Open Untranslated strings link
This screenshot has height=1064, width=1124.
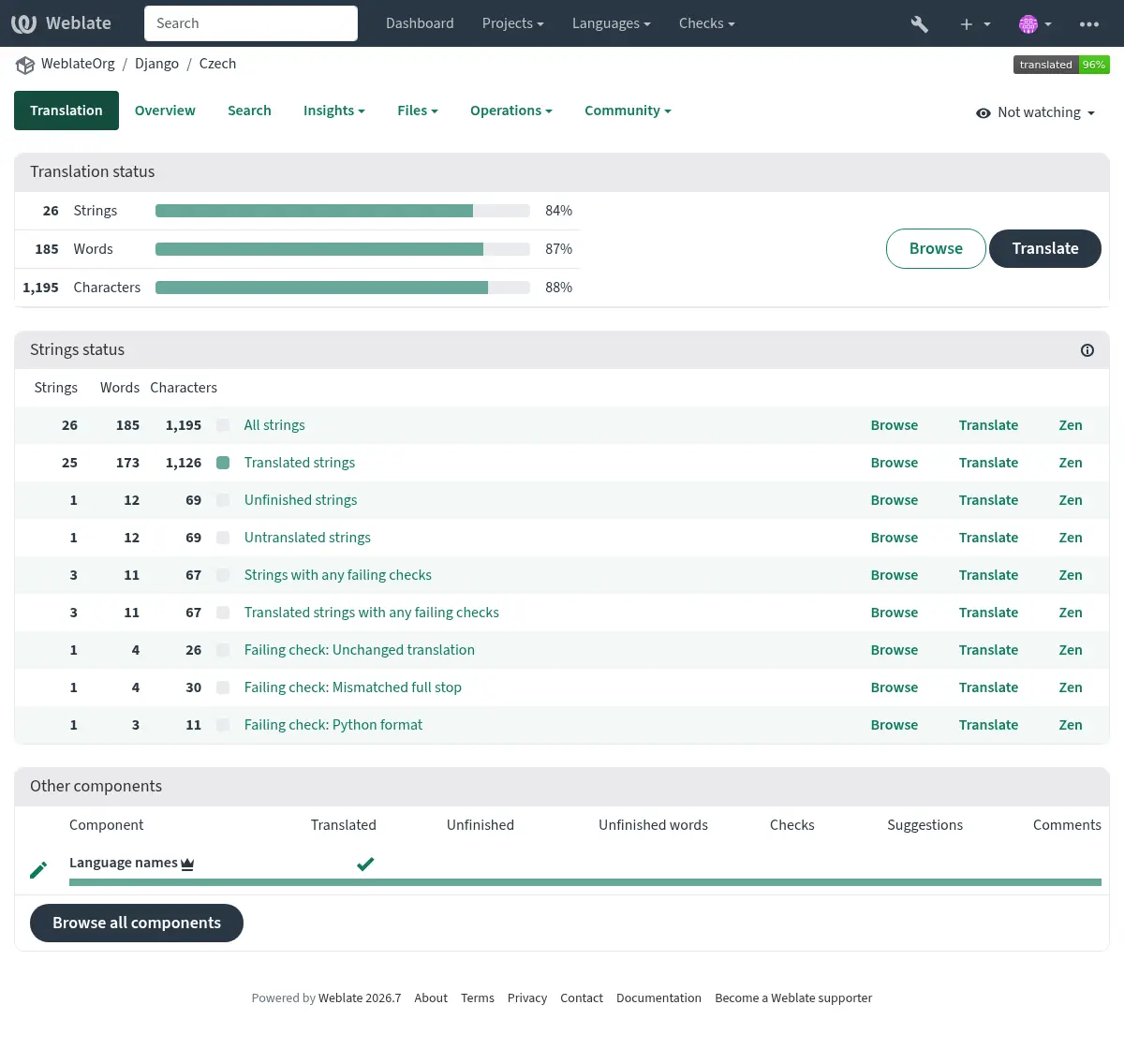[307, 538]
